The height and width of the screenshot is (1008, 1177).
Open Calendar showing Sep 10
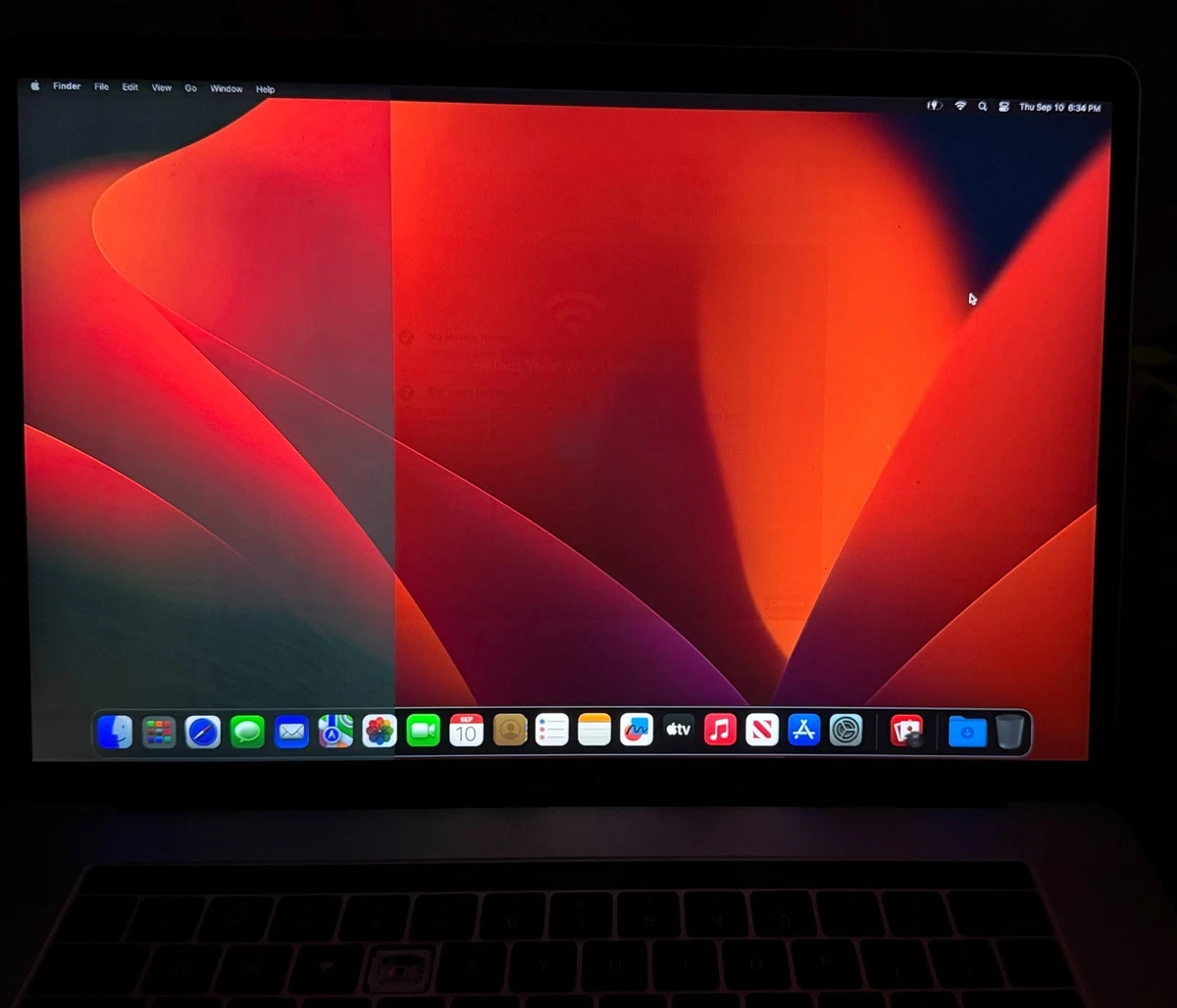pyautogui.click(x=466, y=731)
